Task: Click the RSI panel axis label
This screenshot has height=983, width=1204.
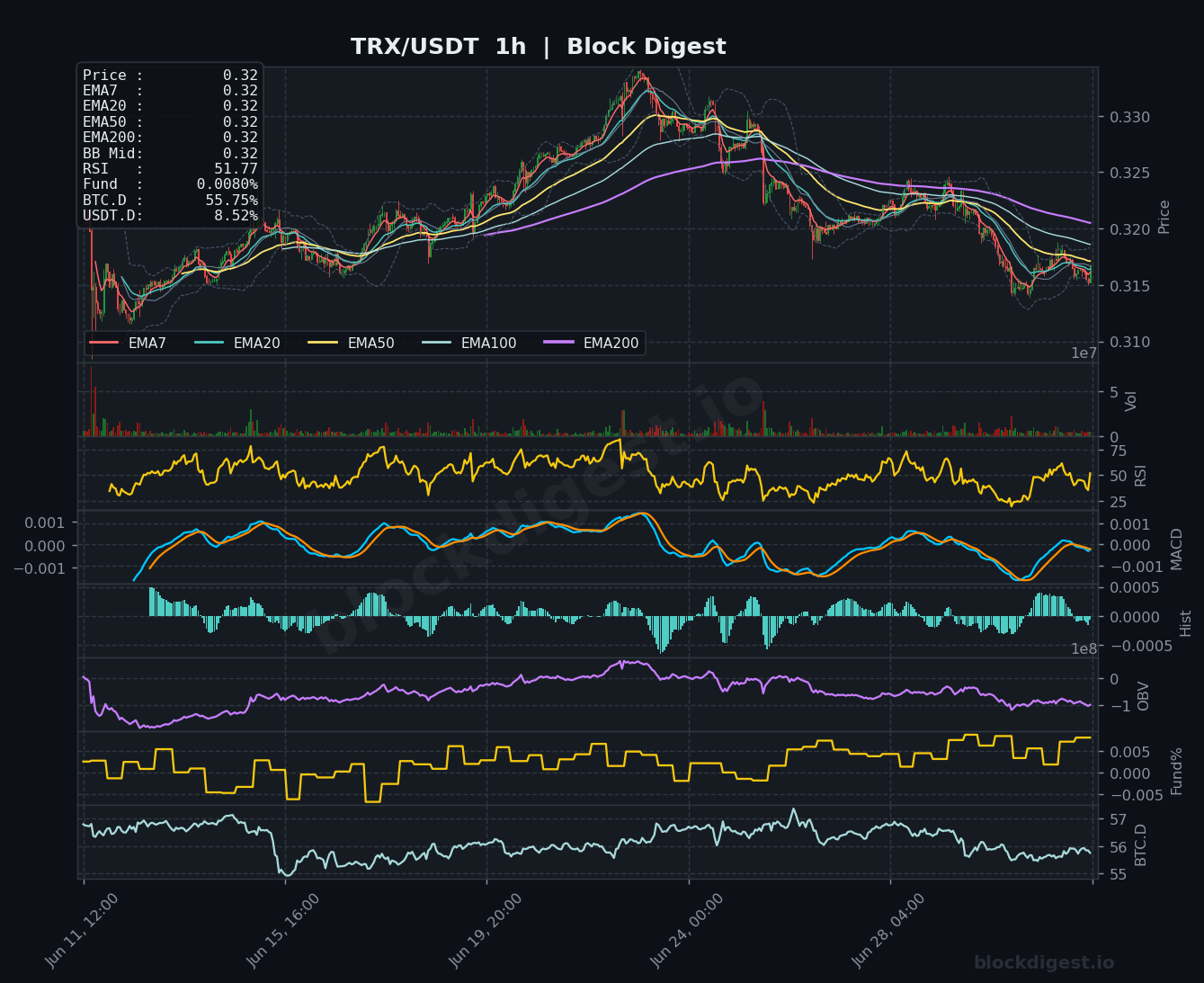Action: point(1140,476)
